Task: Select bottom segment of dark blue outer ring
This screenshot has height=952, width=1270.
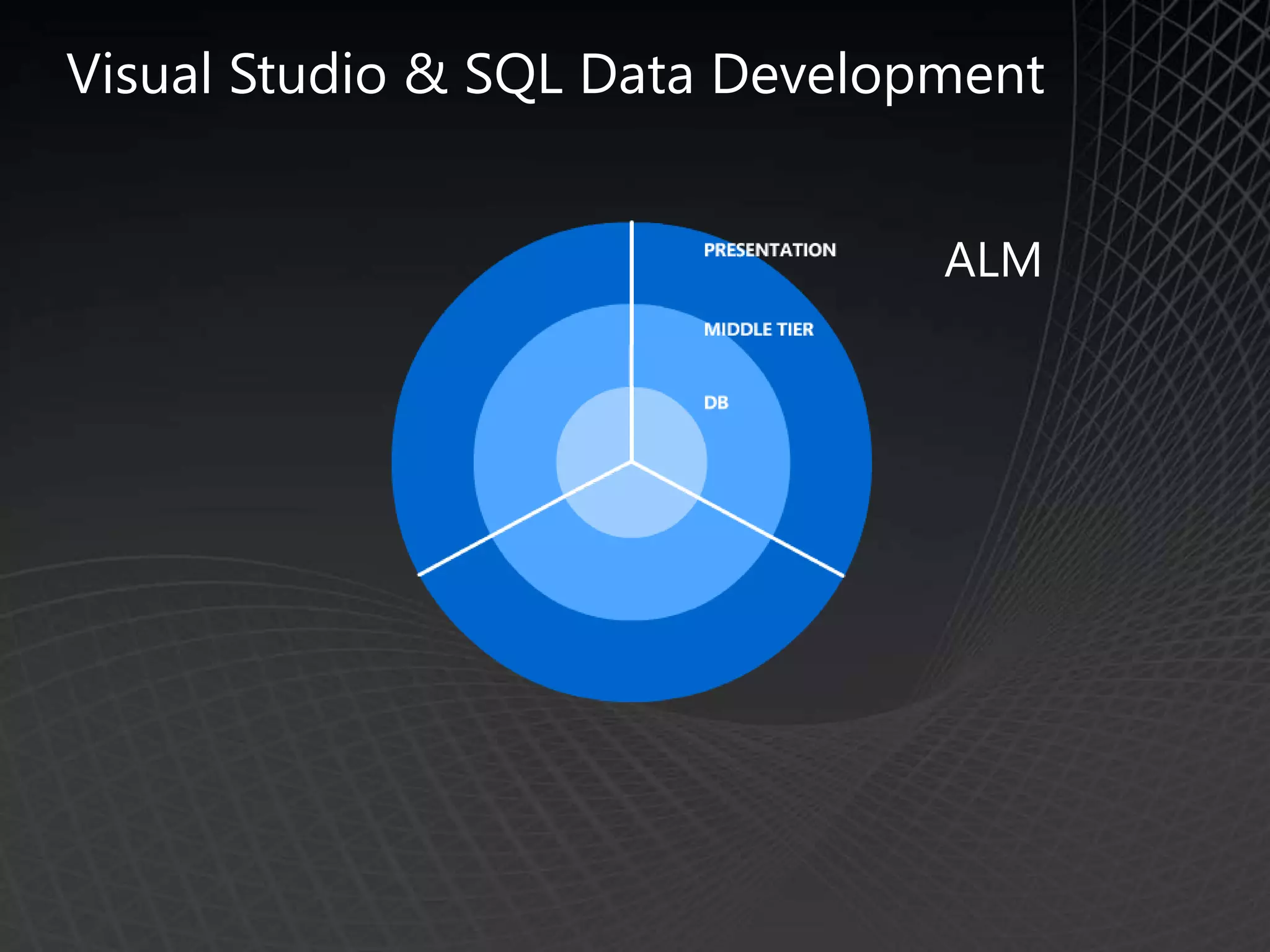Action: (x=631, y=661)
